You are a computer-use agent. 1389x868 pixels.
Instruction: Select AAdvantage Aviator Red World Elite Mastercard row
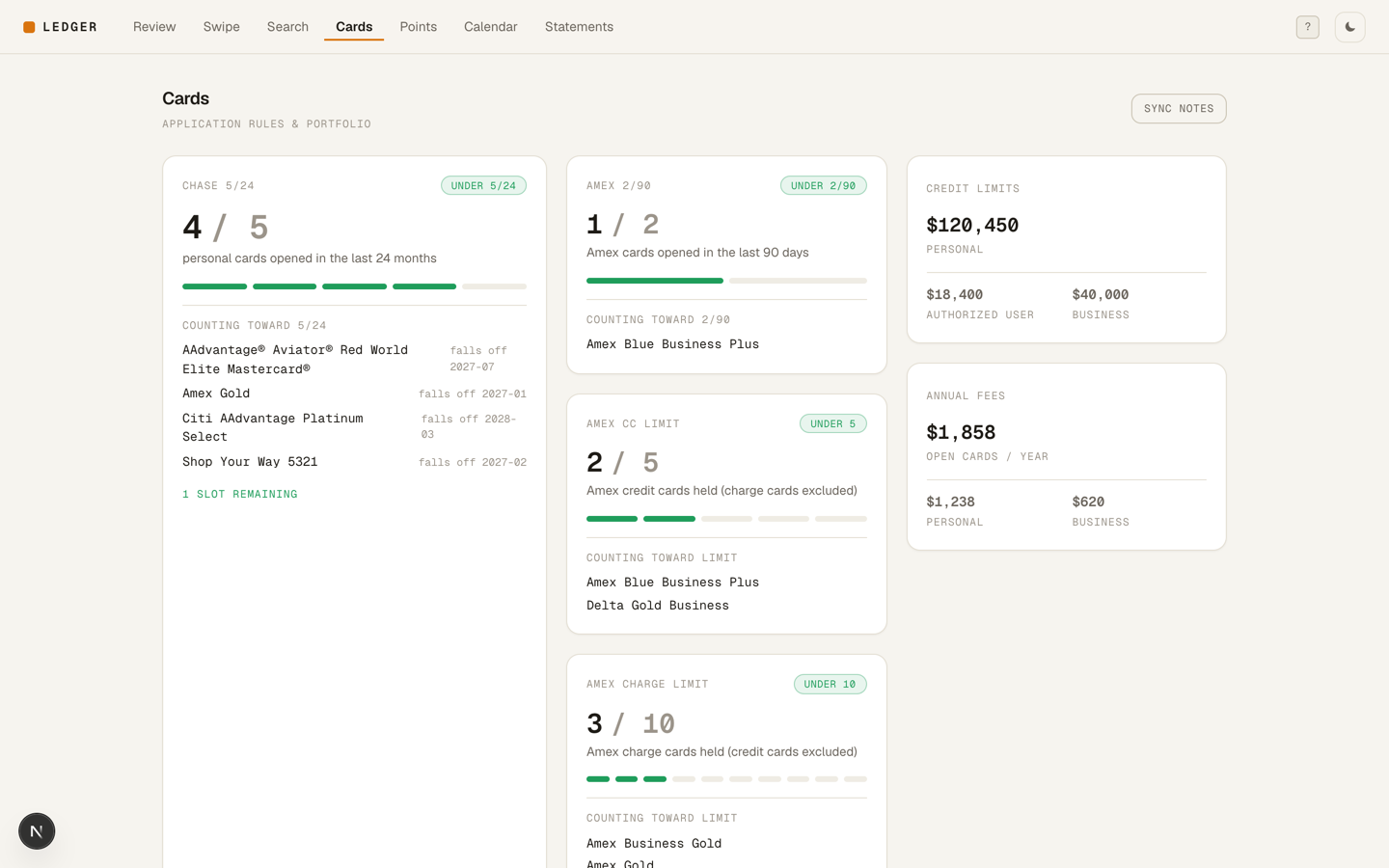tap(354, 359)
